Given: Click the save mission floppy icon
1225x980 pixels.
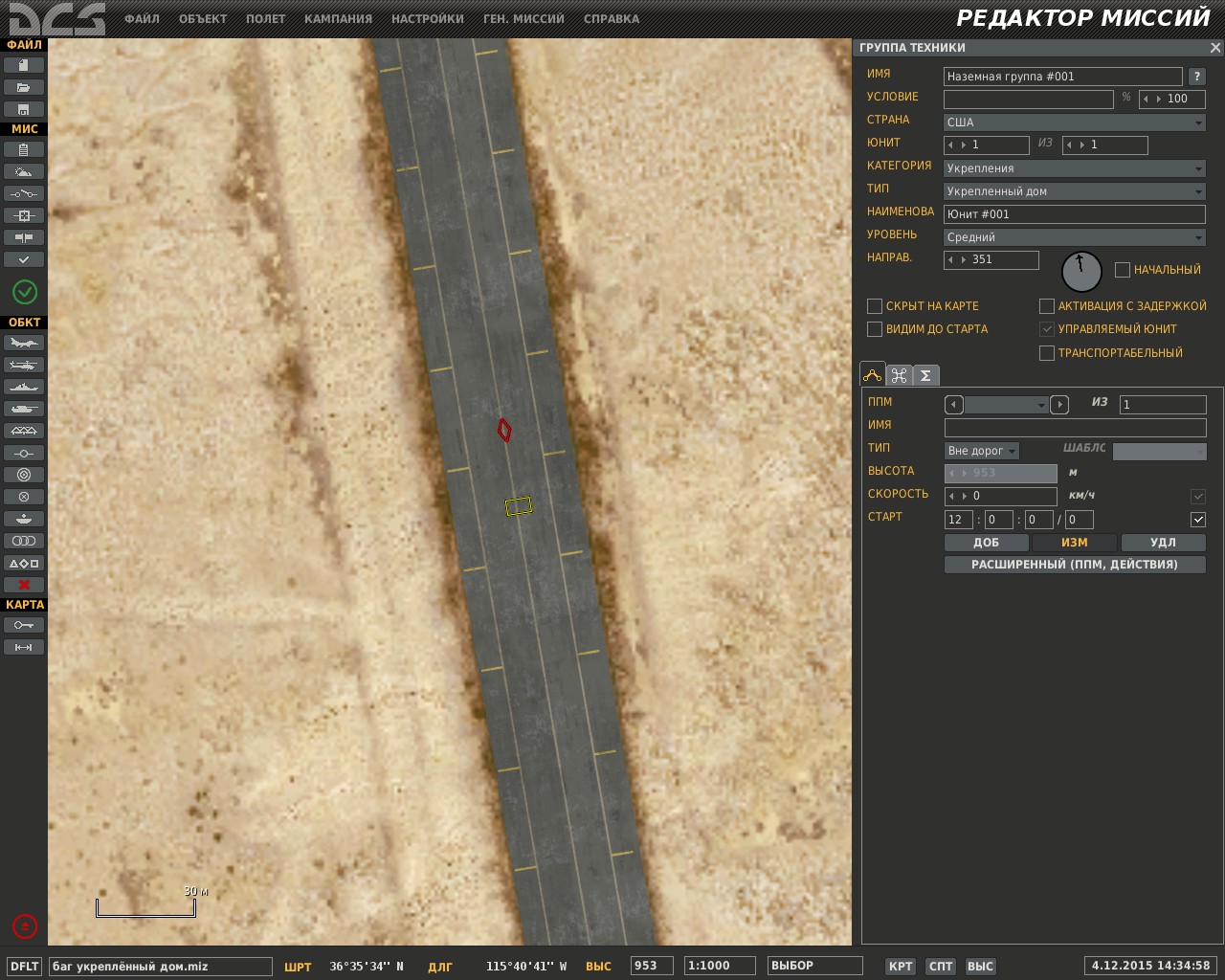Looking at the screenshot, I should click(x=24, y=109).
